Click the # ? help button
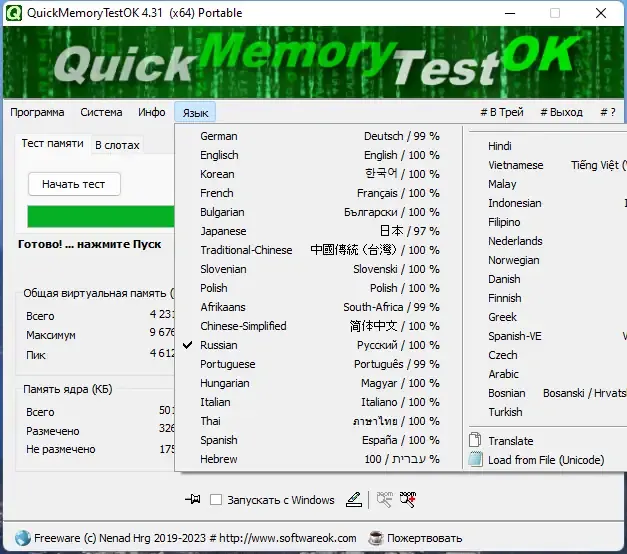Viewport: 627px width, 554px height. (x=608, y=112)
